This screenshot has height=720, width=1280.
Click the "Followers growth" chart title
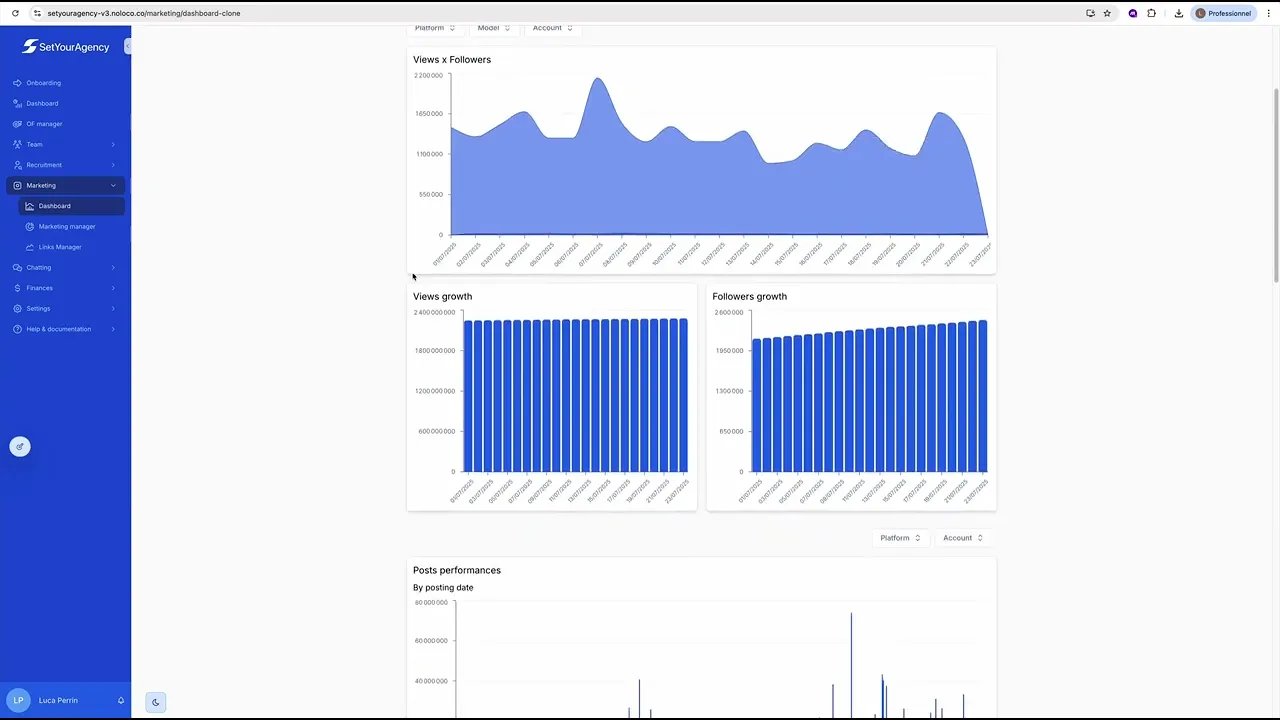pyautogui.click(x=749, y=297)
